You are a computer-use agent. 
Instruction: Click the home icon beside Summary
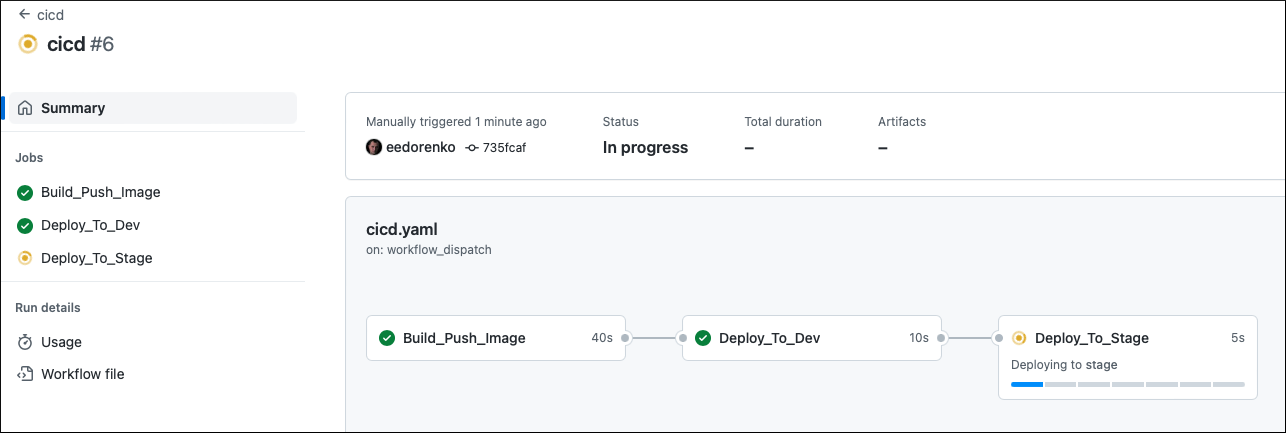point(25,108)
